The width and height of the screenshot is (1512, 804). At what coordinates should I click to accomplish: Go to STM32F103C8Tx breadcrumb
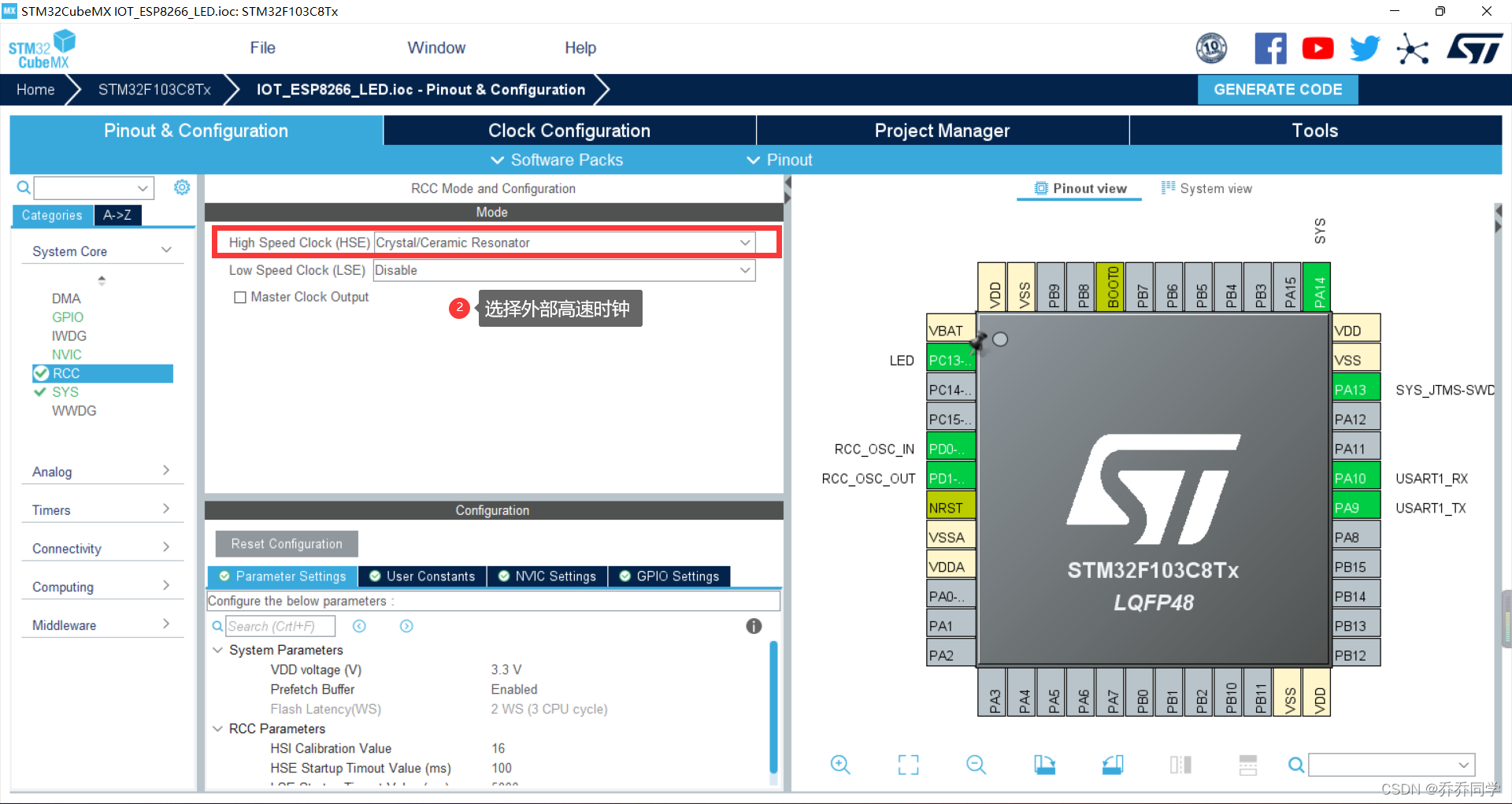(x=154, y=90)
